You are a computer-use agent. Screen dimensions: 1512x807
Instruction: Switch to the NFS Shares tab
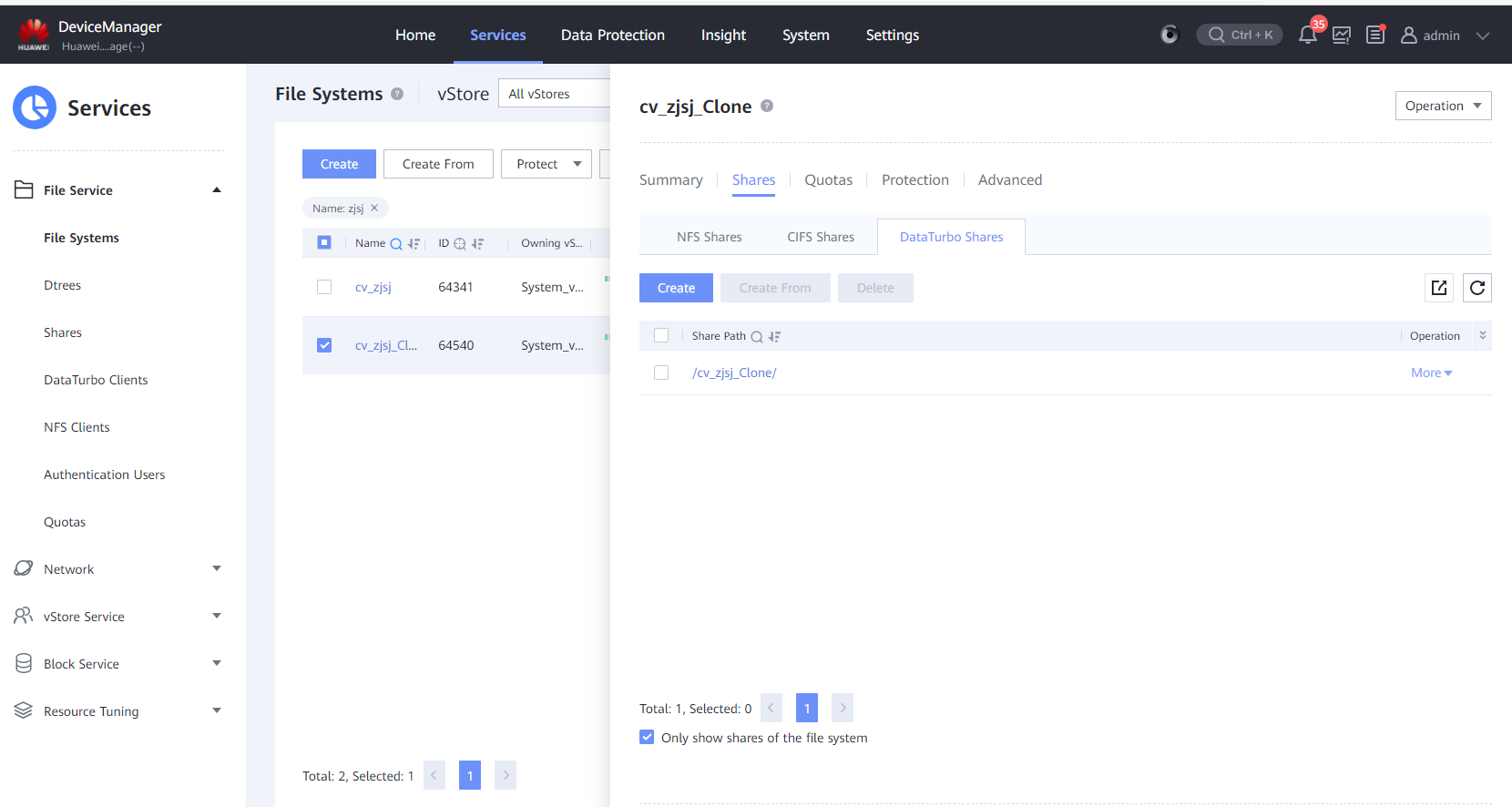(x=709, y=237)
